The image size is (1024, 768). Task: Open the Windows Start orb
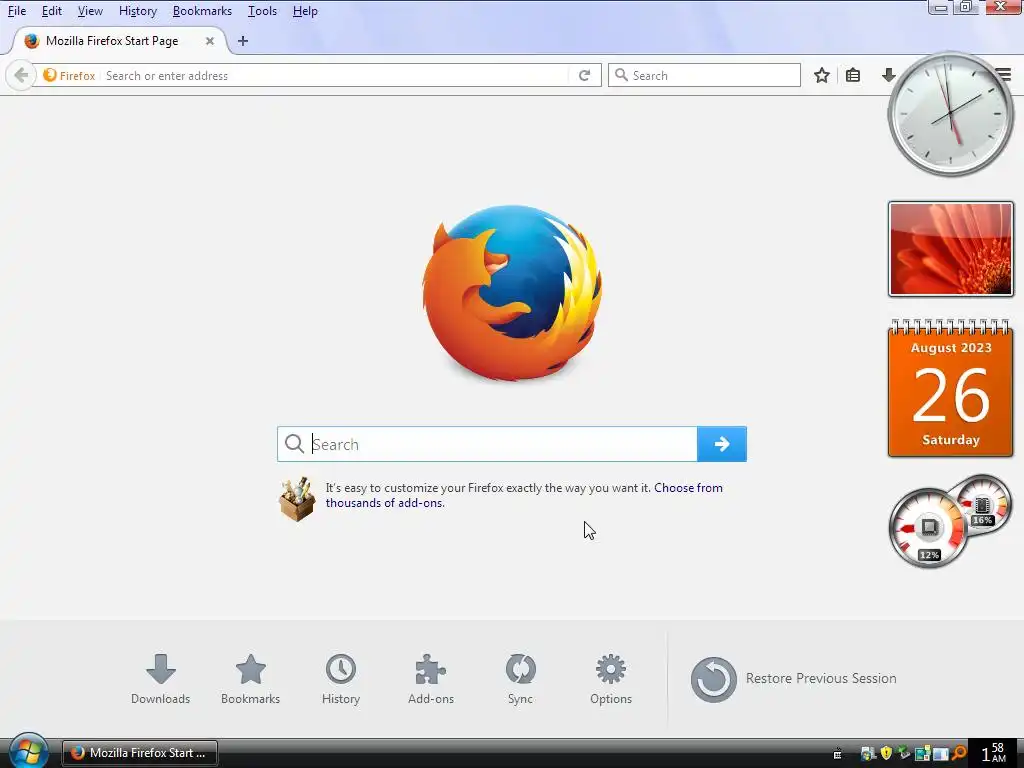27,751
